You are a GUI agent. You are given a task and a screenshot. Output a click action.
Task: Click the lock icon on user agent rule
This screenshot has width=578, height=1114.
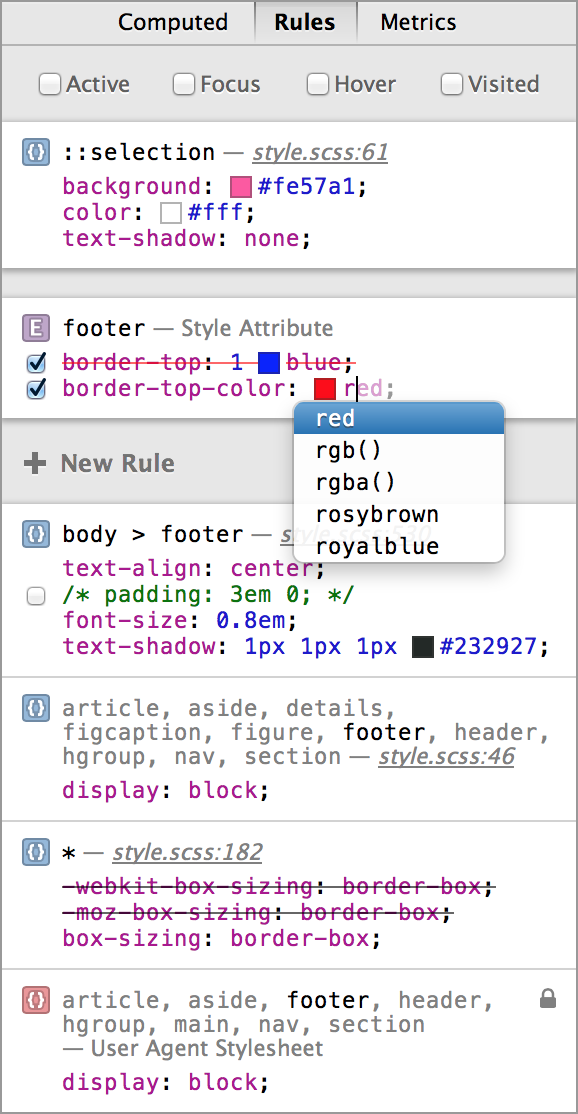click(547, 999)
